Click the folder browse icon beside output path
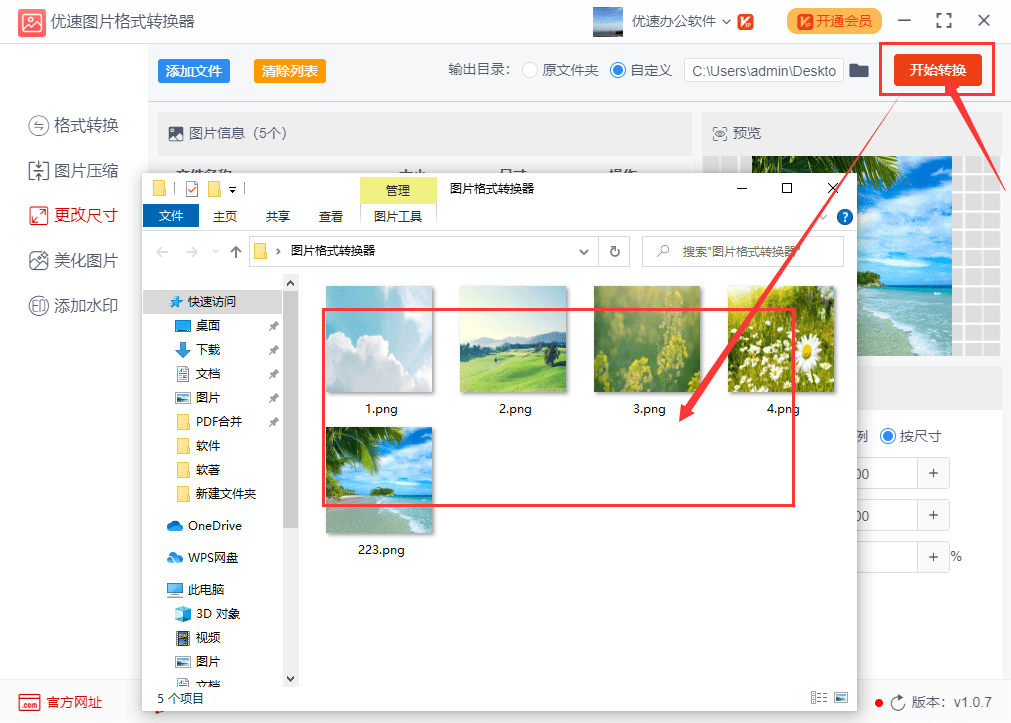 point(858,70)
